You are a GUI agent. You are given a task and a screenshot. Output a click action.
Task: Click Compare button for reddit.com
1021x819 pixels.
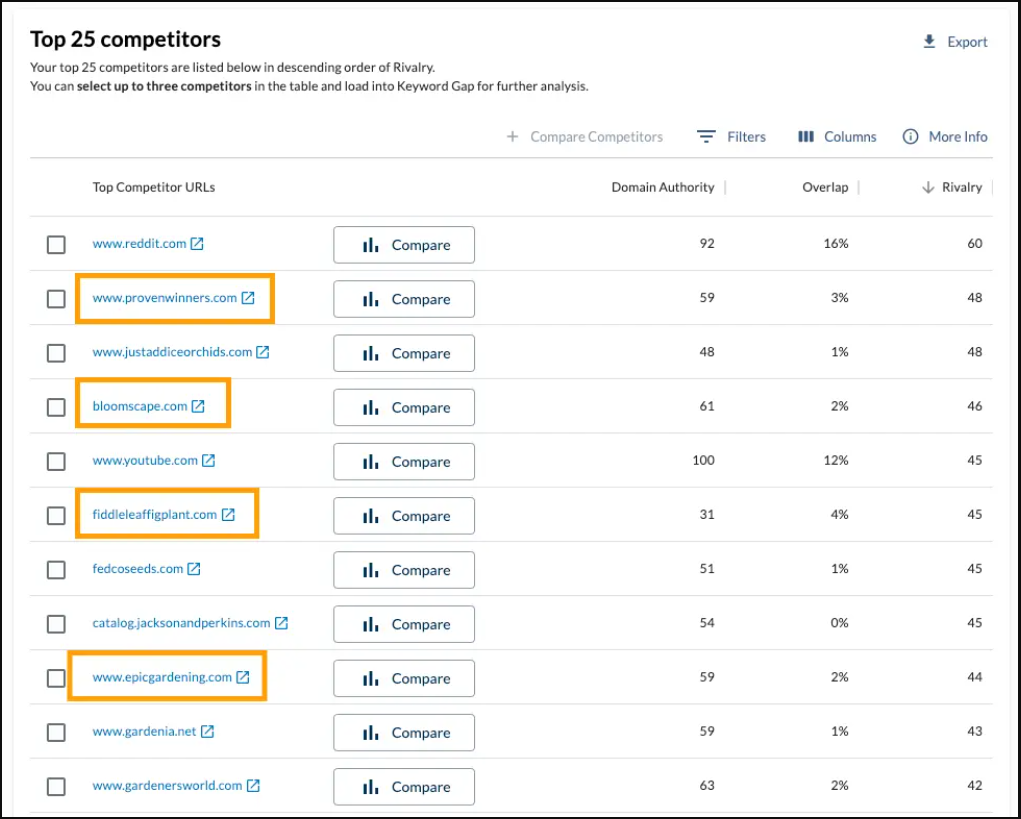click(x=404, y=245)
